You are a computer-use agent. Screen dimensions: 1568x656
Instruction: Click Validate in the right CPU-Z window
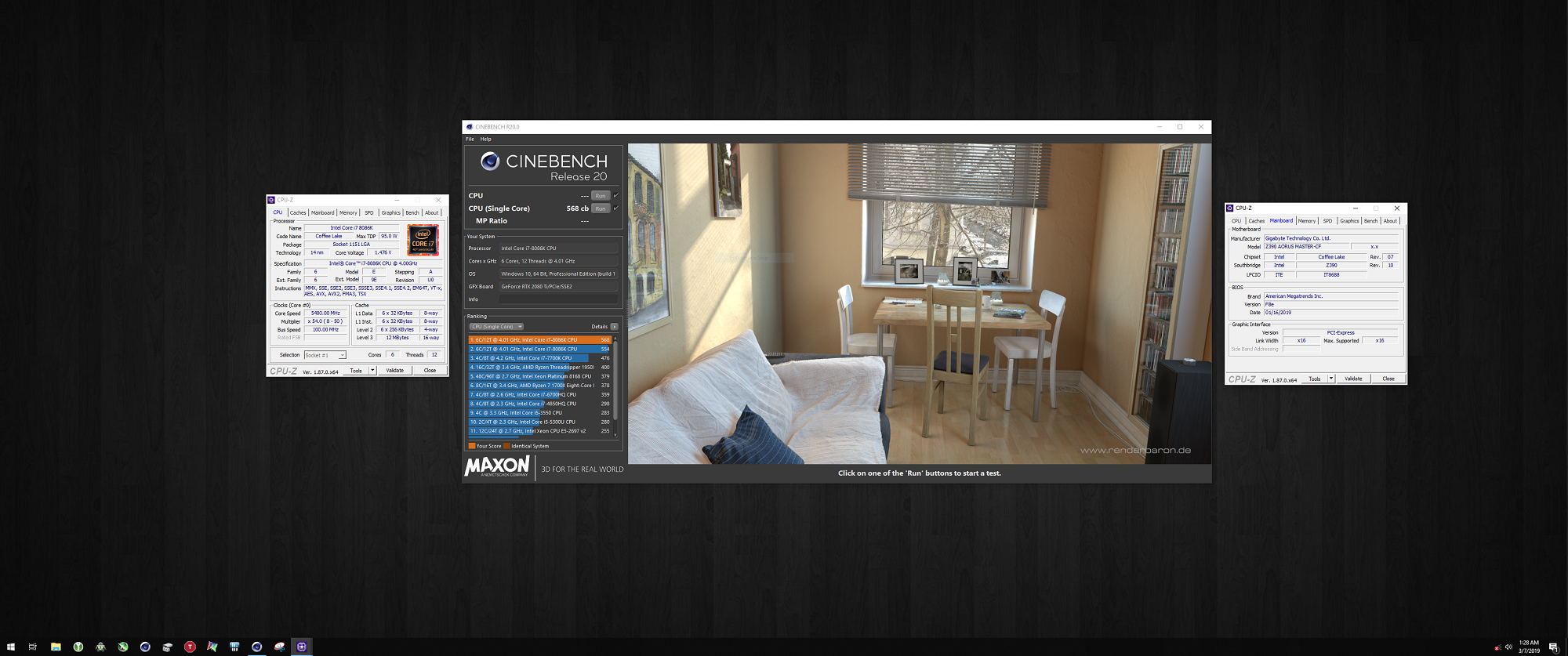(x=1353, y=379)
